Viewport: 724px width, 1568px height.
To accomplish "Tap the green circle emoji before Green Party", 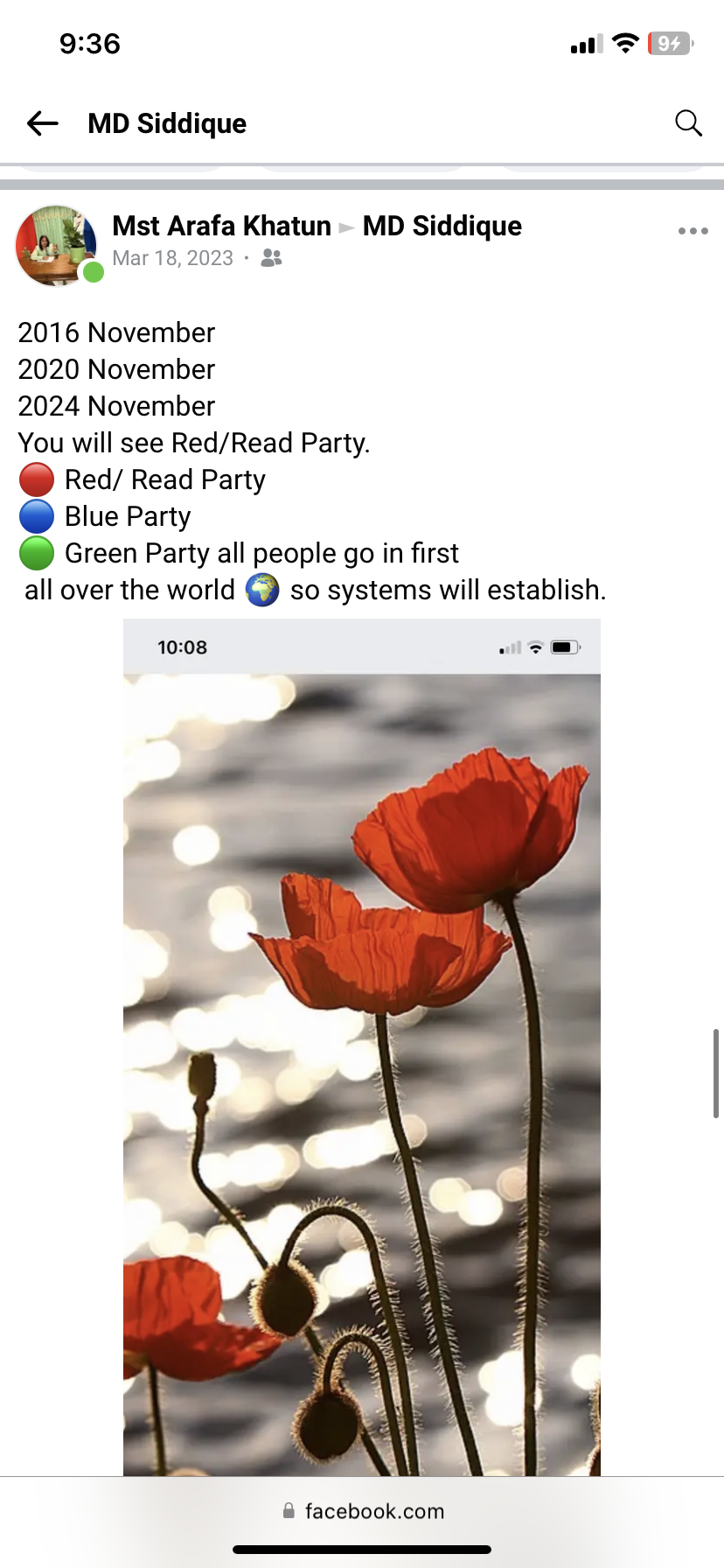I will click(37, 553).
